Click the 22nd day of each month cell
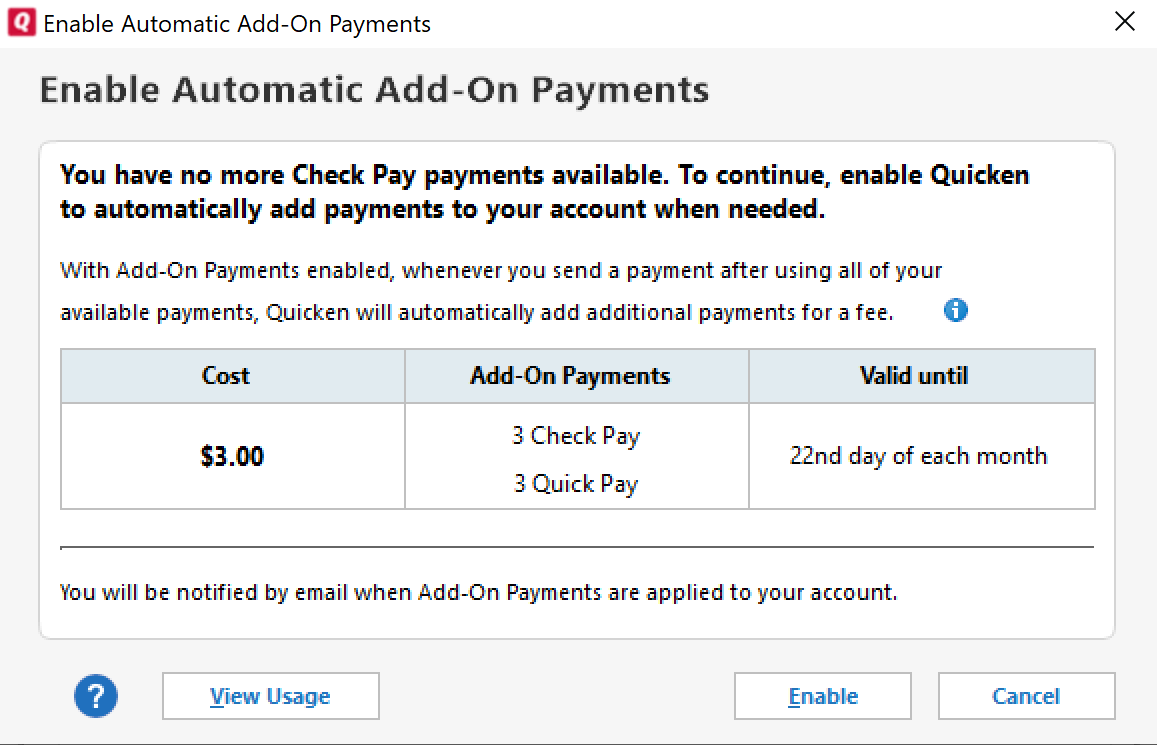 922,456
